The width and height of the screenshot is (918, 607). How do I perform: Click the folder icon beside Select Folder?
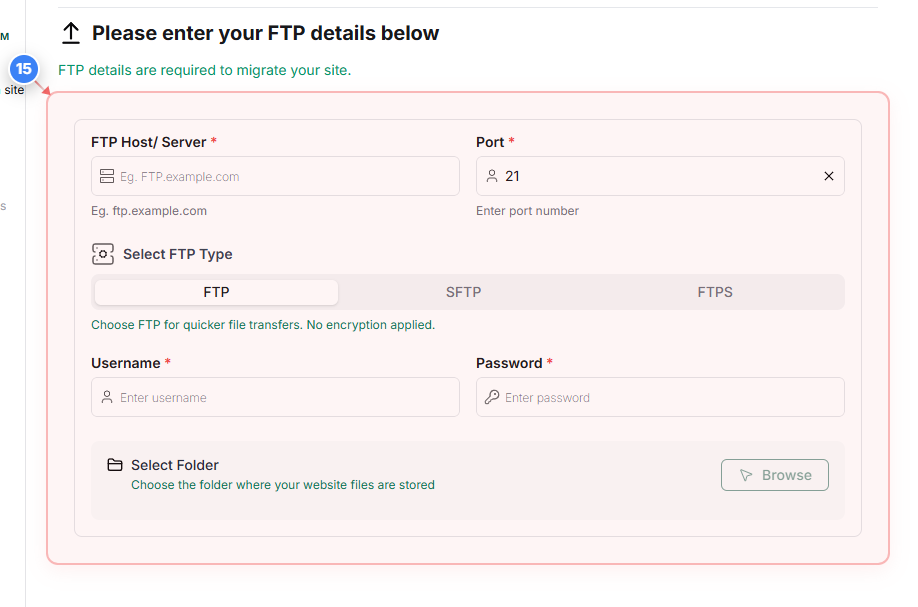[x=113, y=464]
